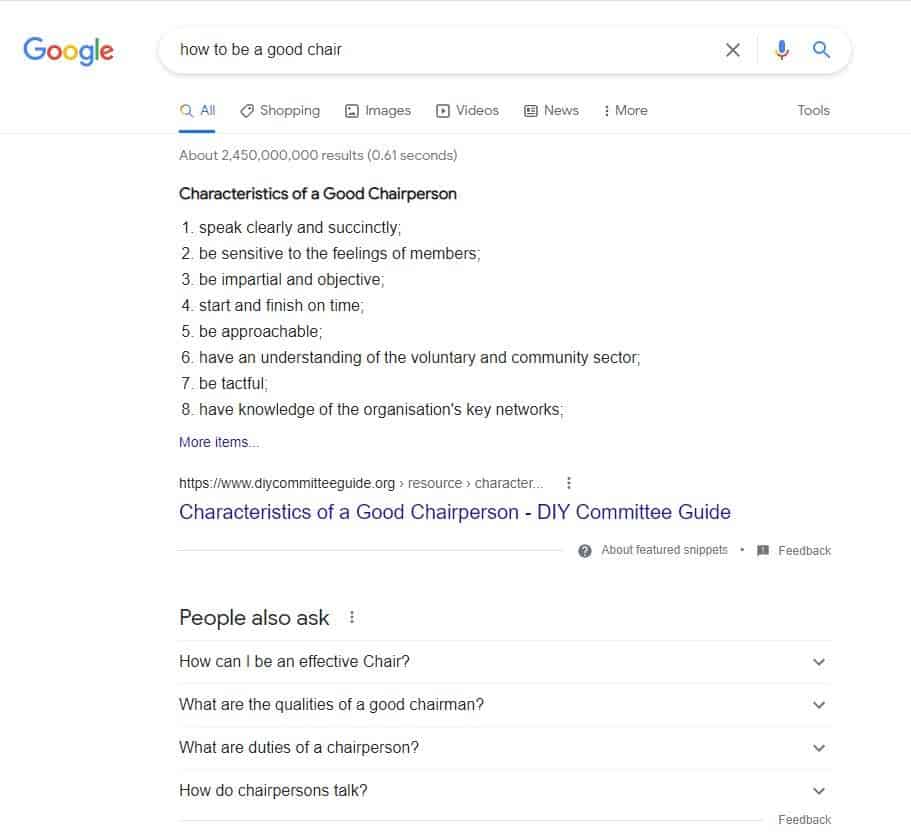Click the feedback flag icon under the snippet
This screenshot has height=839, width=911.
(763, 550)
